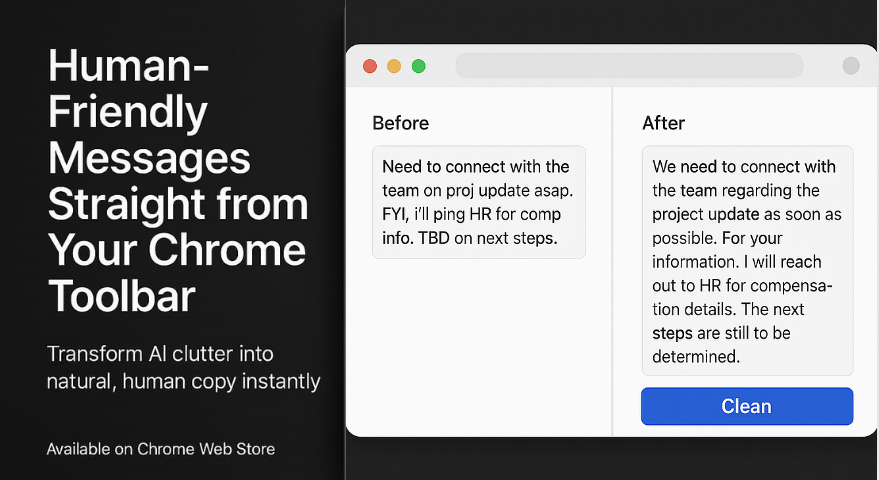Click inside the After text box
This screenshot has height=480, width=879.
click(x=747, y=261)
